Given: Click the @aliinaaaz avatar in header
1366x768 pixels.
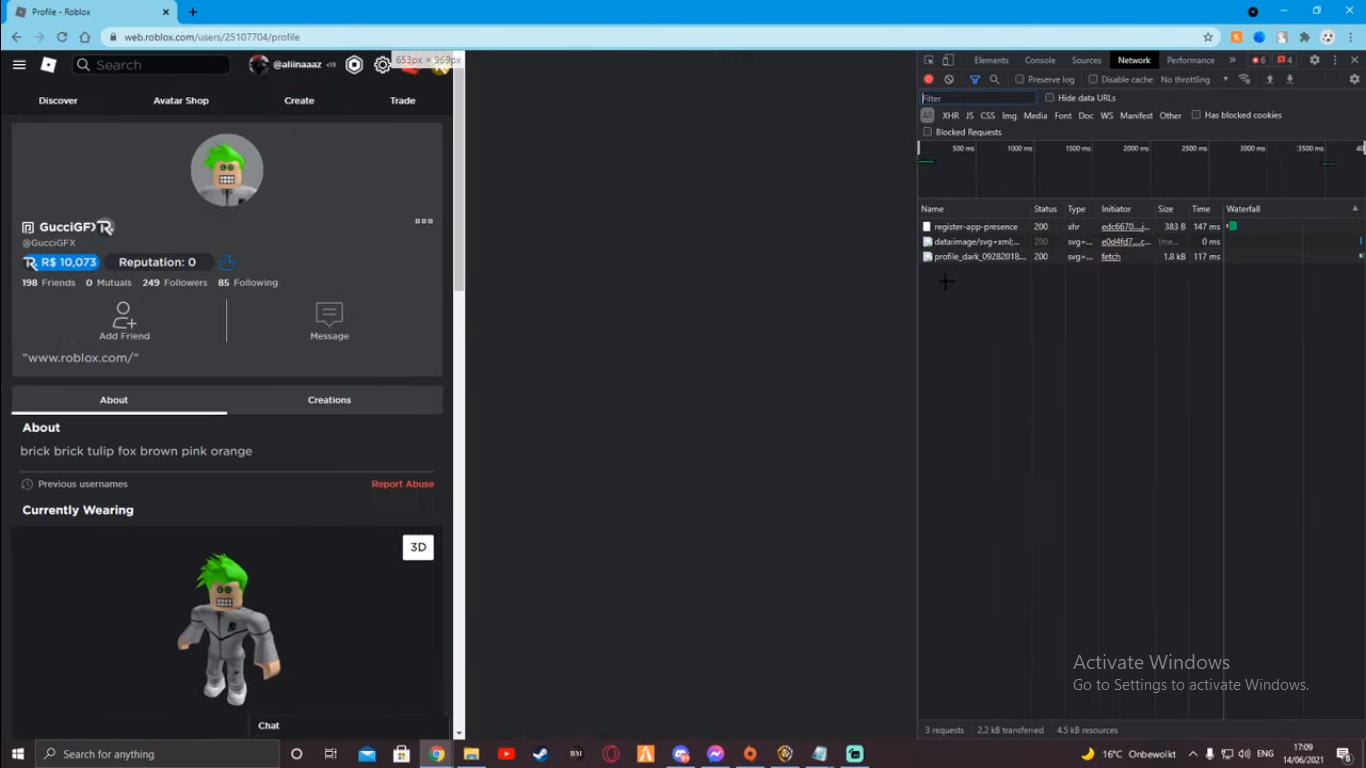Looking at the screenshot, I should (258, 65).
